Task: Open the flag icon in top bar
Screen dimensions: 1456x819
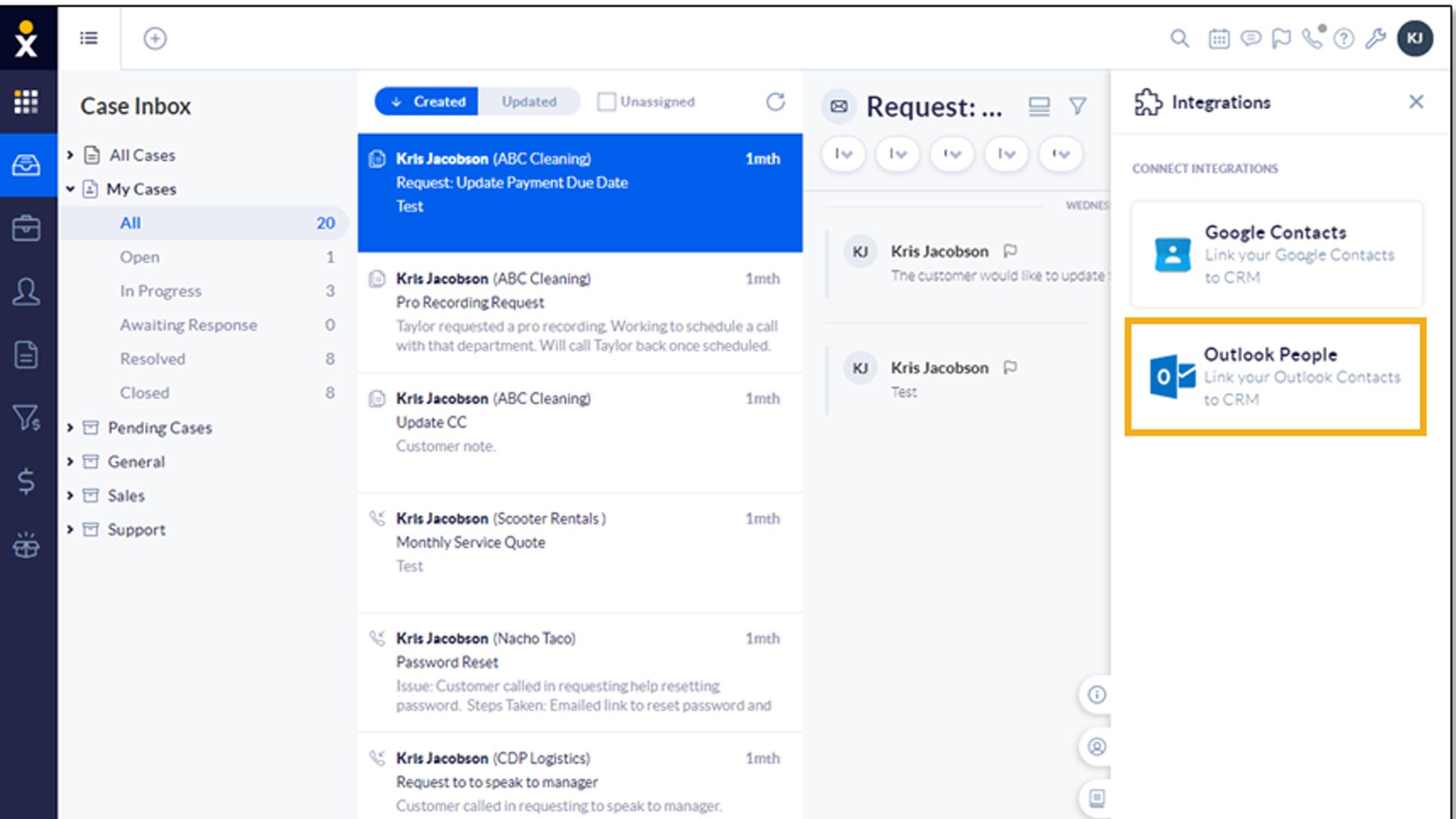Action: click(1282, 38)
